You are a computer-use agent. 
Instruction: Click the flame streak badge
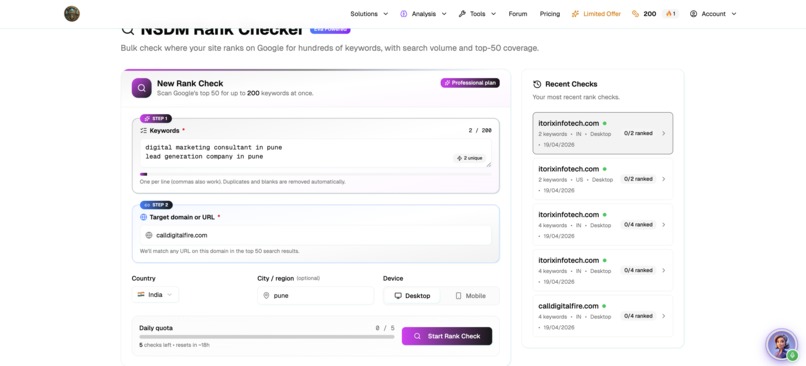click(x=671, y=14)
